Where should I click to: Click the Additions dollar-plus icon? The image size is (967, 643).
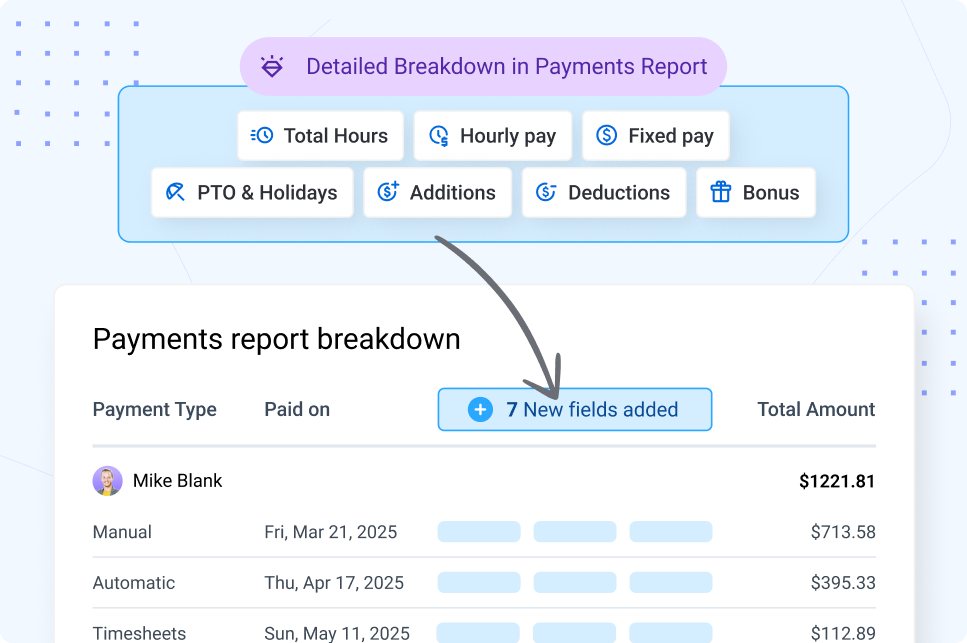click(388, 192)
